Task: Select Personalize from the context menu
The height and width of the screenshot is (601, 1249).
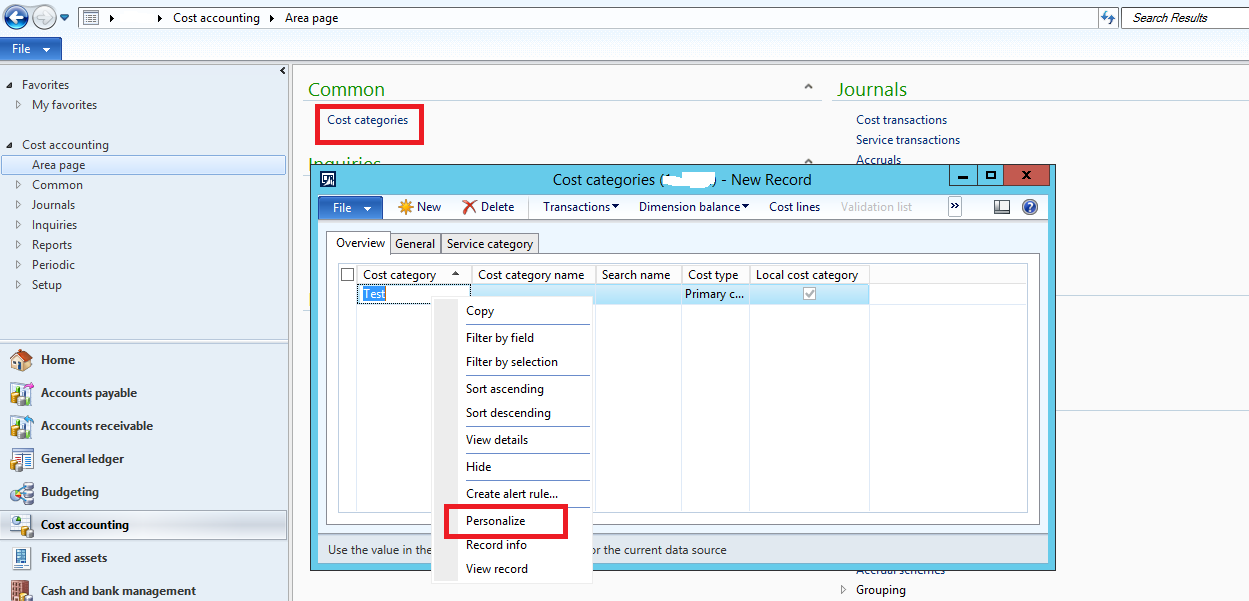Action: pyautogui.click(x=496, y=520)
